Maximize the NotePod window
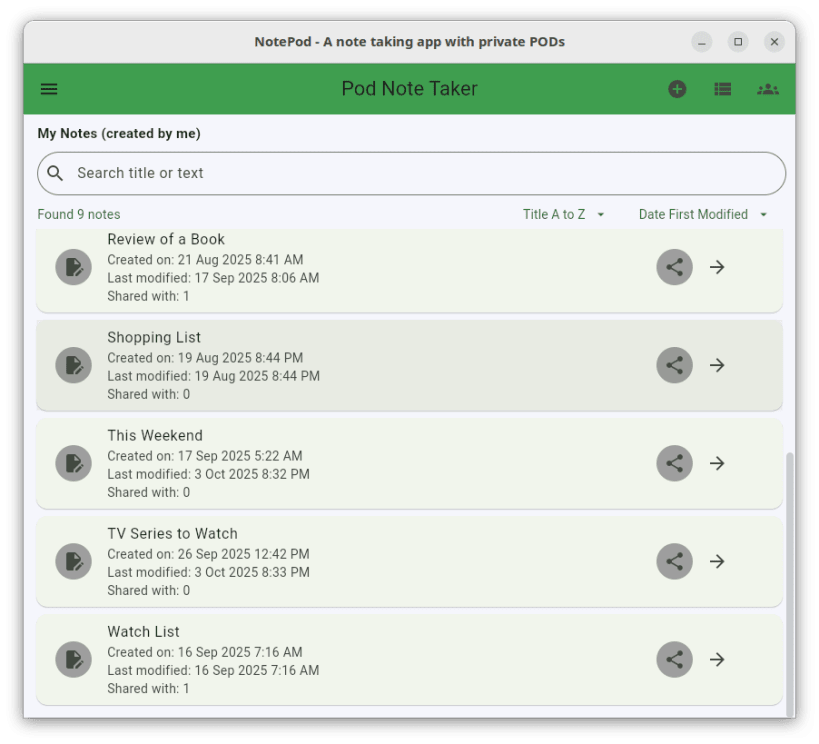The image size is (819, 744). click(x=738, y=42)
